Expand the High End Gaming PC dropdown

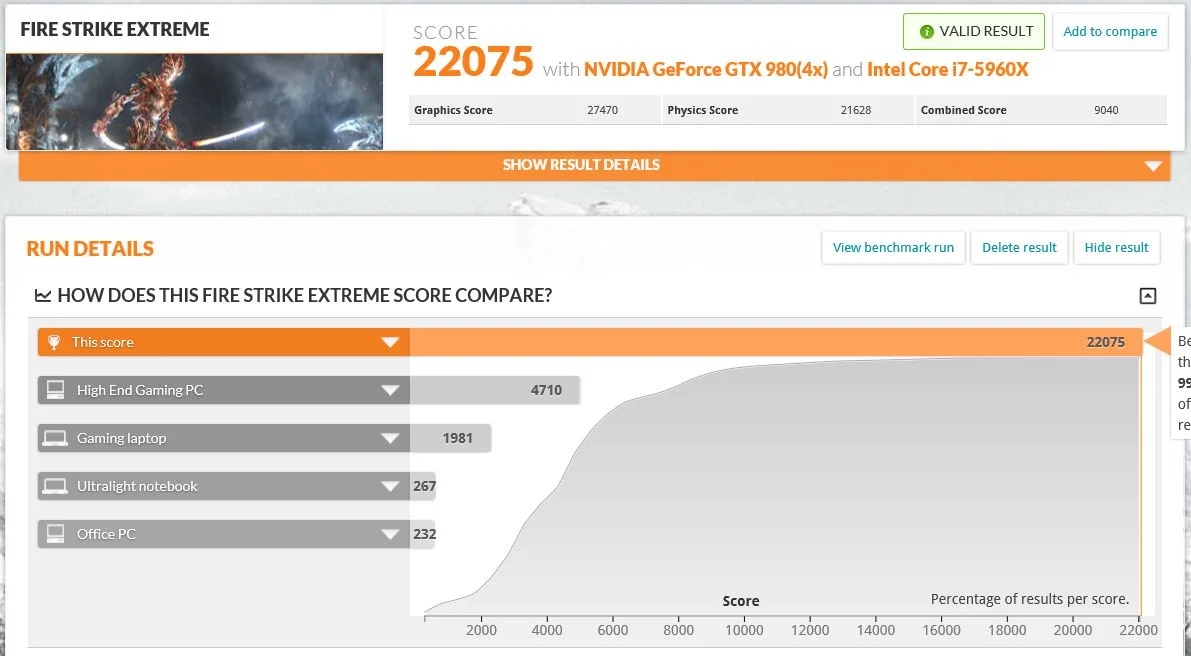point(390,390)
